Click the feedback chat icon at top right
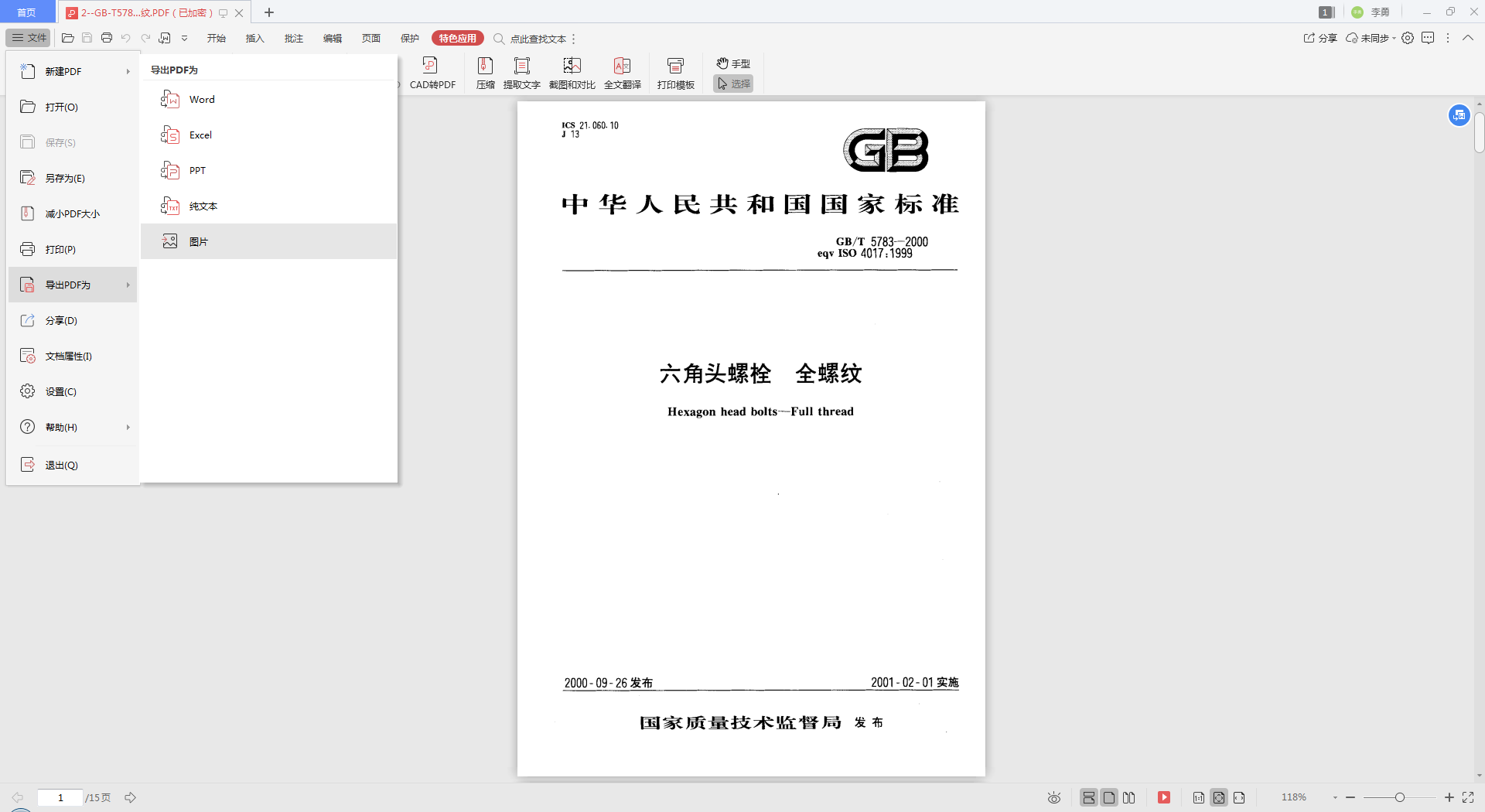This screenshot has width=1485, height=812. pos(1428,38)
